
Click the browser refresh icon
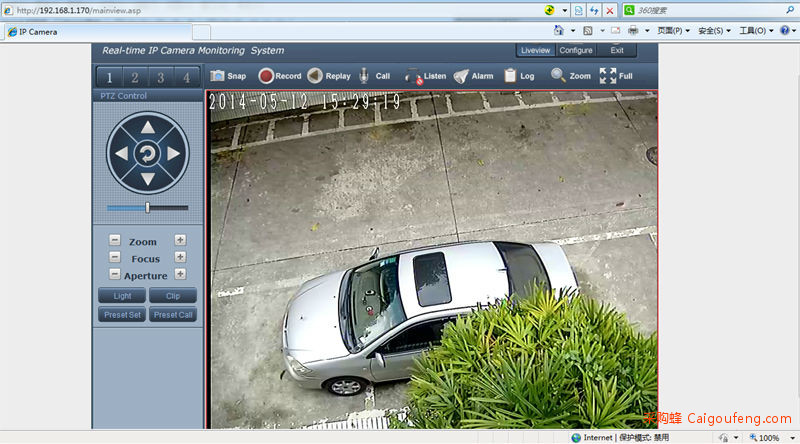594,10
